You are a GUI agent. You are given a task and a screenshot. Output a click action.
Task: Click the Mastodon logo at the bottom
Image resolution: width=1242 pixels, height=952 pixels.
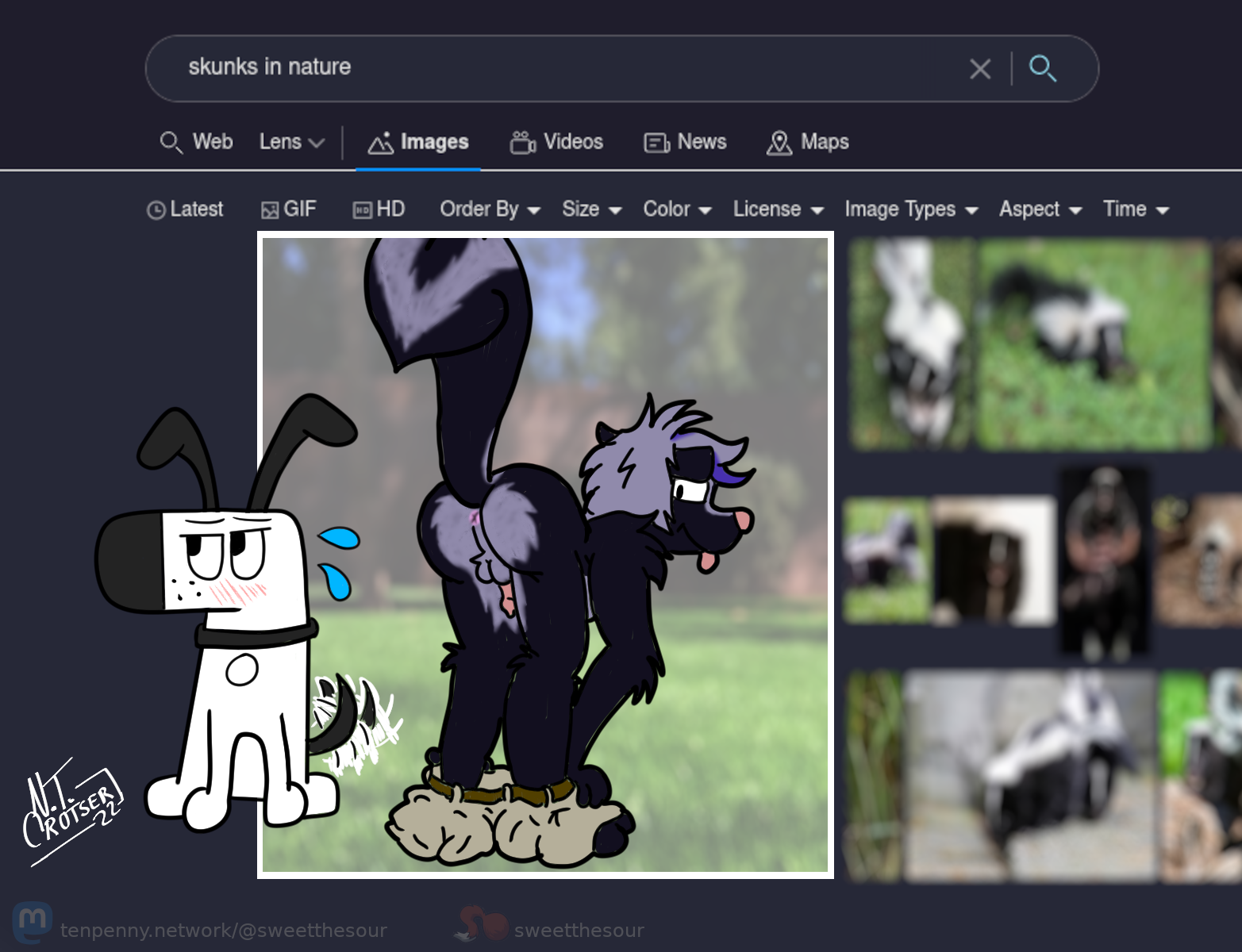(33, 923)
